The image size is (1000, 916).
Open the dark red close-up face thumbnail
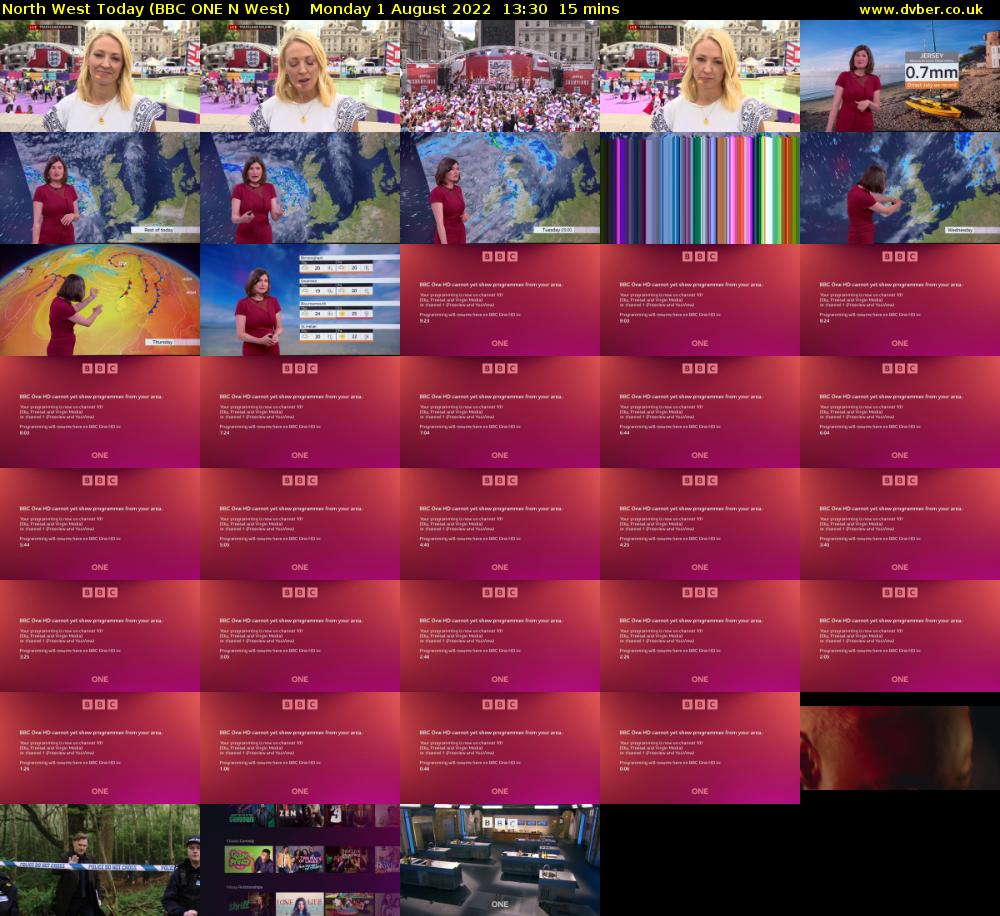[900, 748]
